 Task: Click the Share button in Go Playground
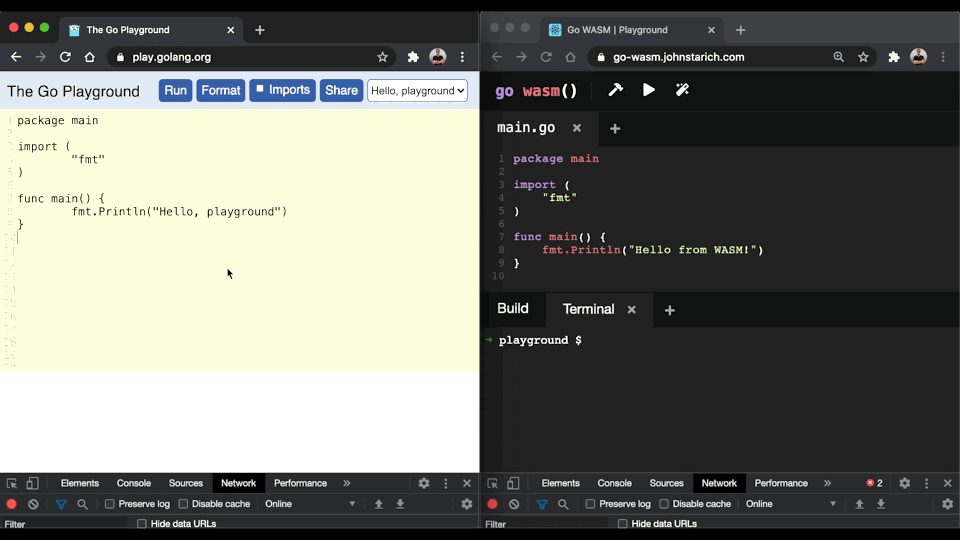[341, 91]
